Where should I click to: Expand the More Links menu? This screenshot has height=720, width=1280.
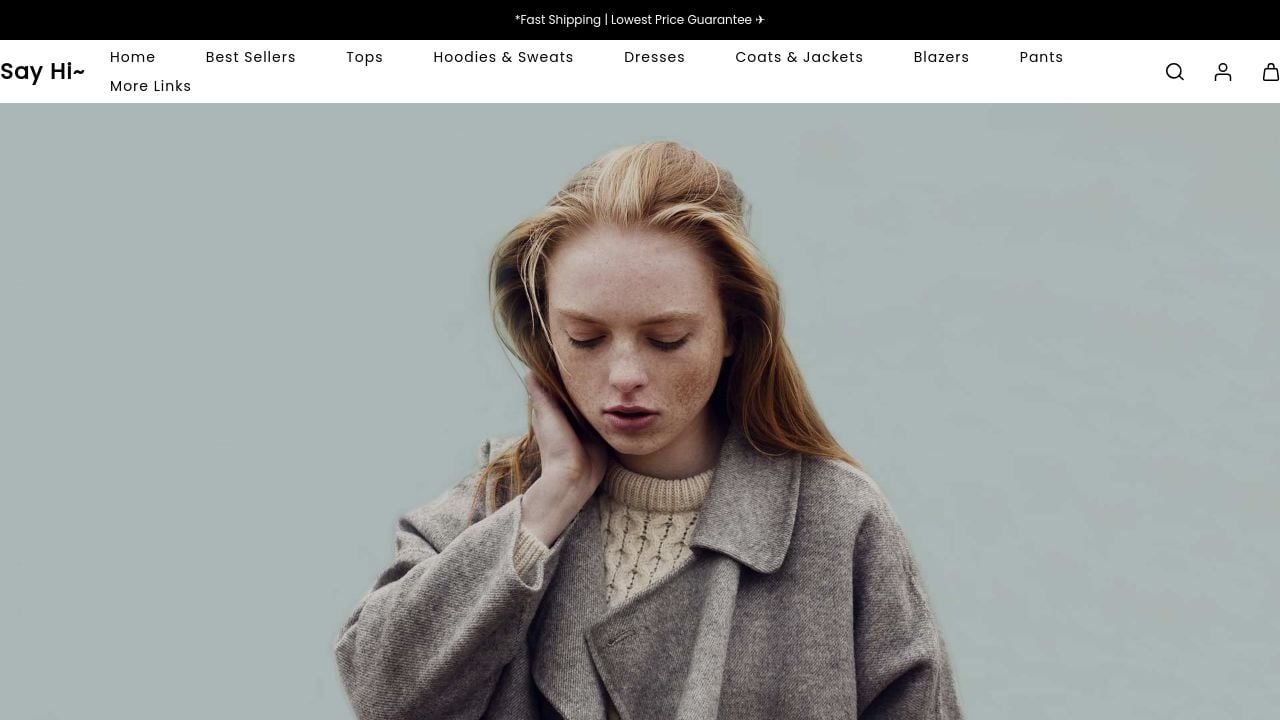pos(151,86)
